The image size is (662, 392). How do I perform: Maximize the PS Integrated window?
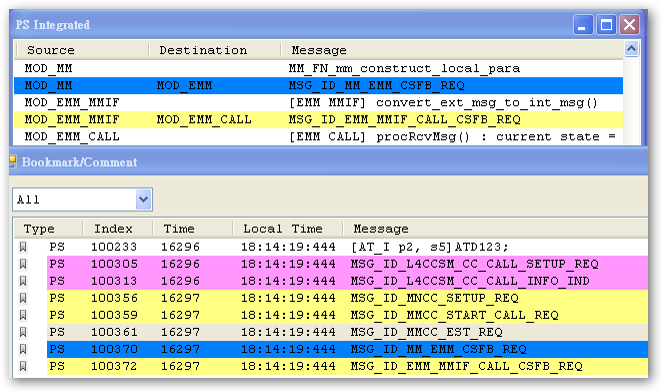[606, 24]
